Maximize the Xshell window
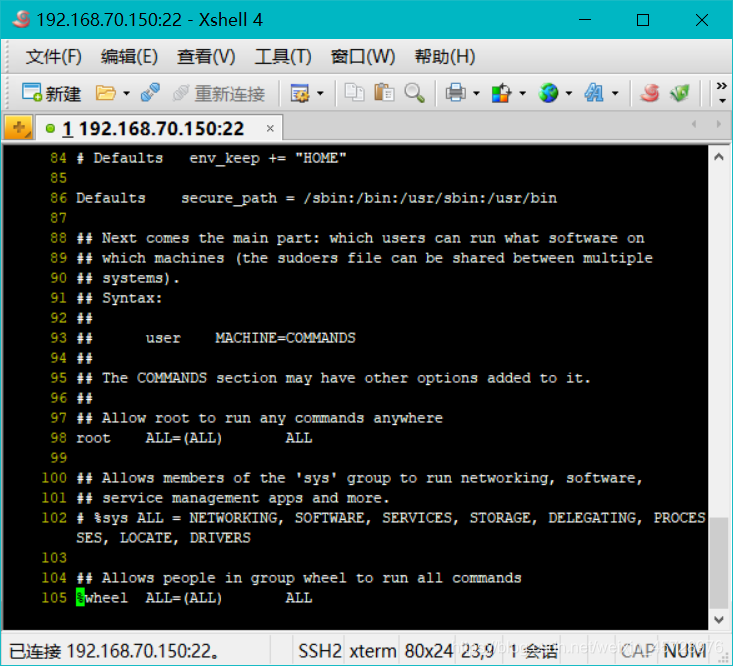 tap(643, 20)
